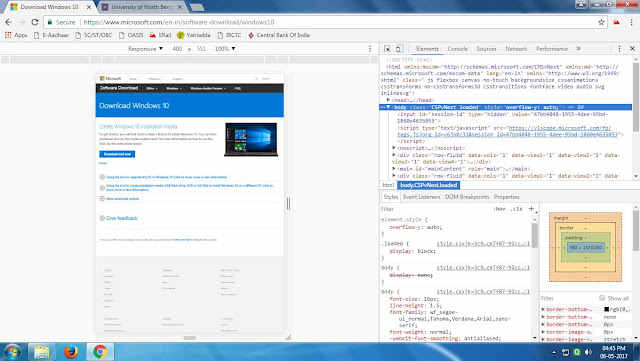Close the University of North Bengal tab
The width and height of the screenshot is (640, 361).
180,7
